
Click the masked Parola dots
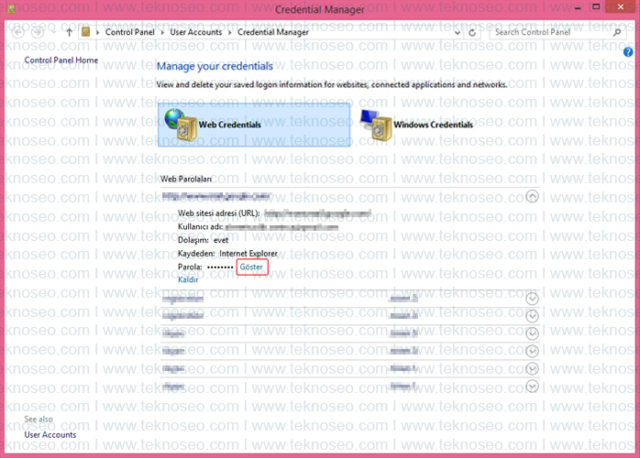tap(220, 267)
